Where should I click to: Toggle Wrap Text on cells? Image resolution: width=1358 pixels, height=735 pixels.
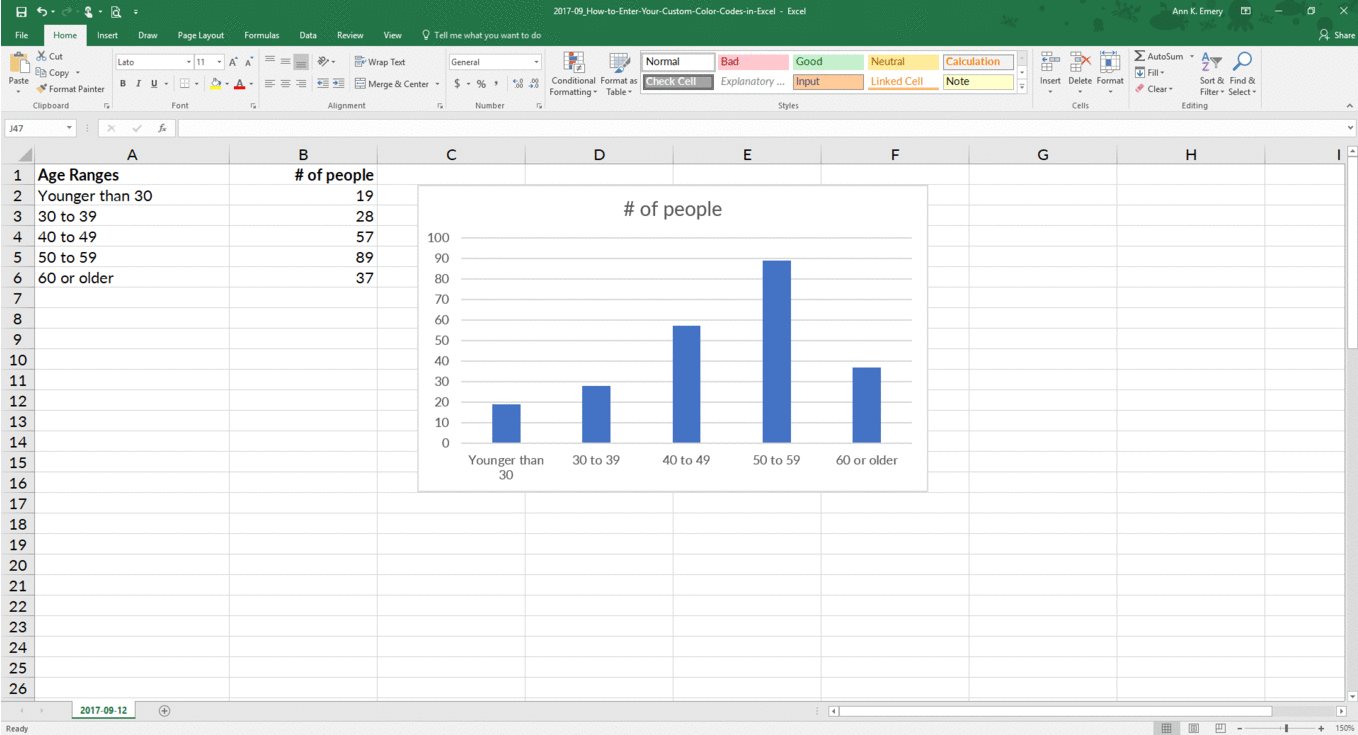click(x=381, y=61)
